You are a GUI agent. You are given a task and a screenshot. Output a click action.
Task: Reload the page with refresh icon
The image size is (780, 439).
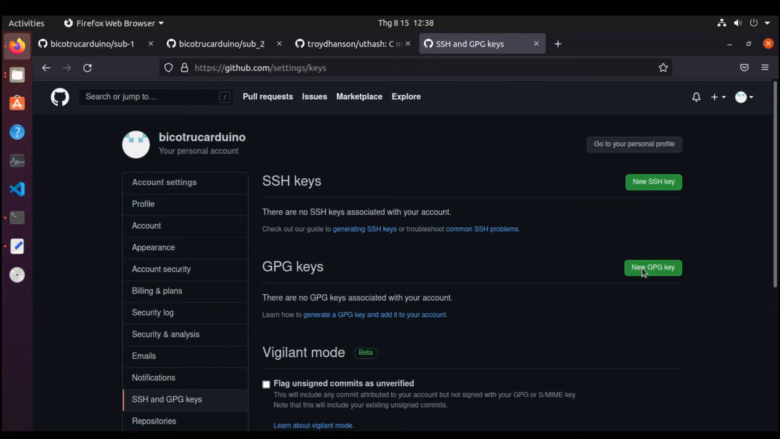87,68
